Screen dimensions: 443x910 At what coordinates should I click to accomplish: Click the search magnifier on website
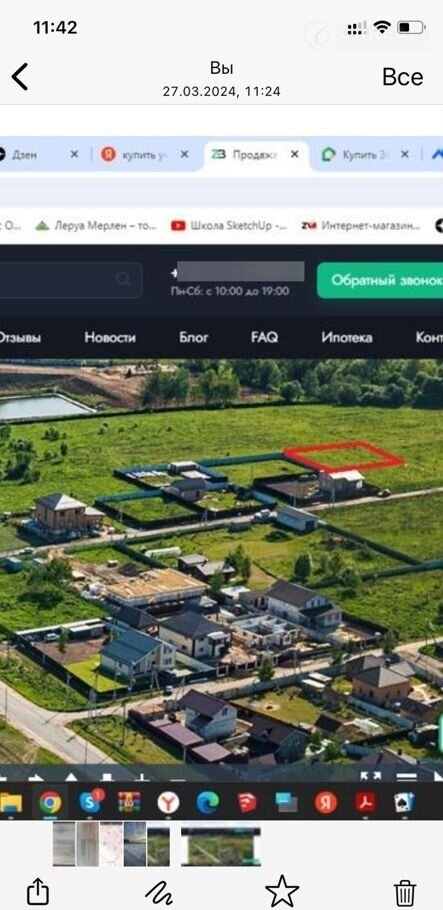click(x=123, y=280)
